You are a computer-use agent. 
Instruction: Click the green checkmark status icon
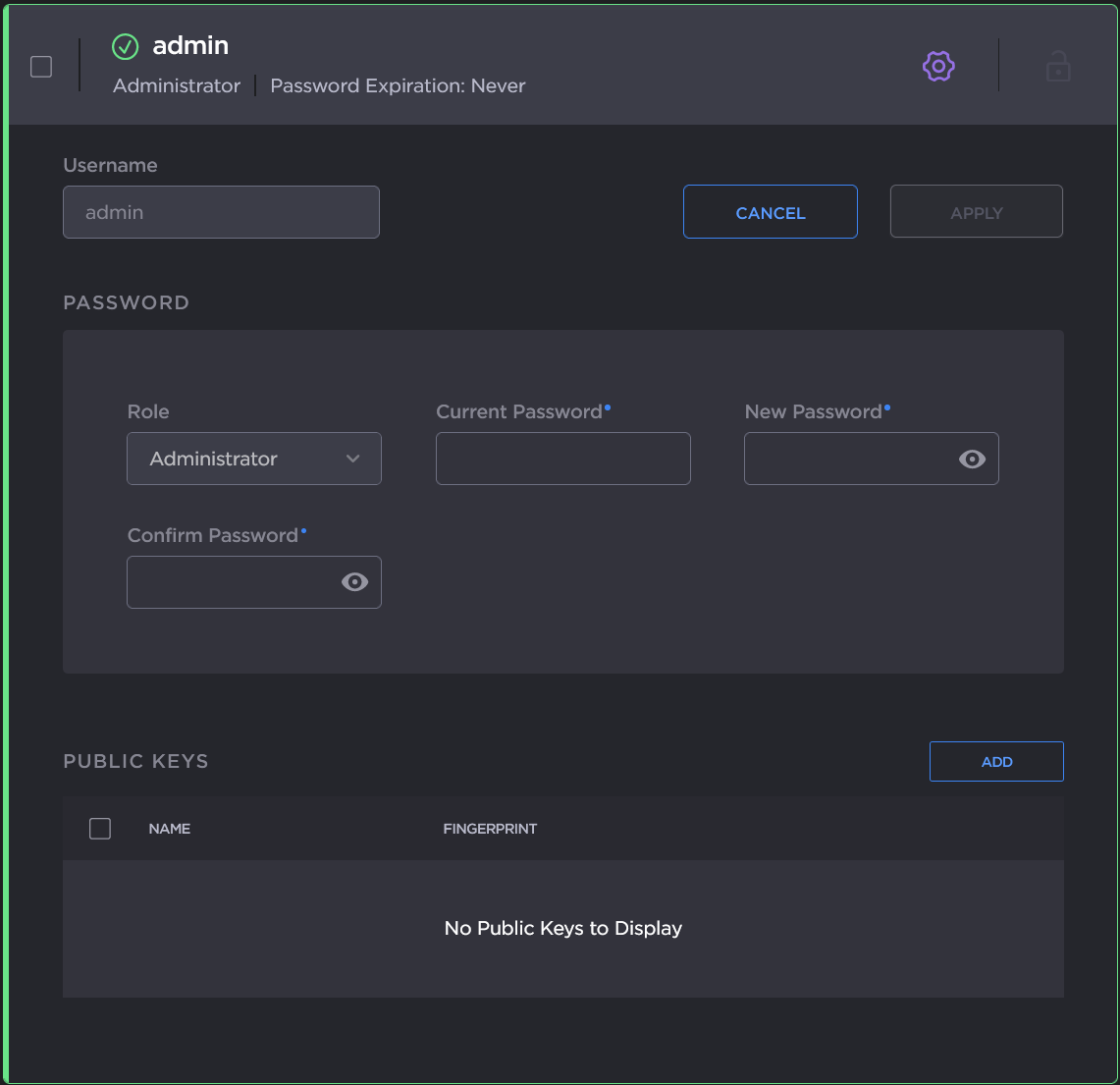[x=126, y=46]
